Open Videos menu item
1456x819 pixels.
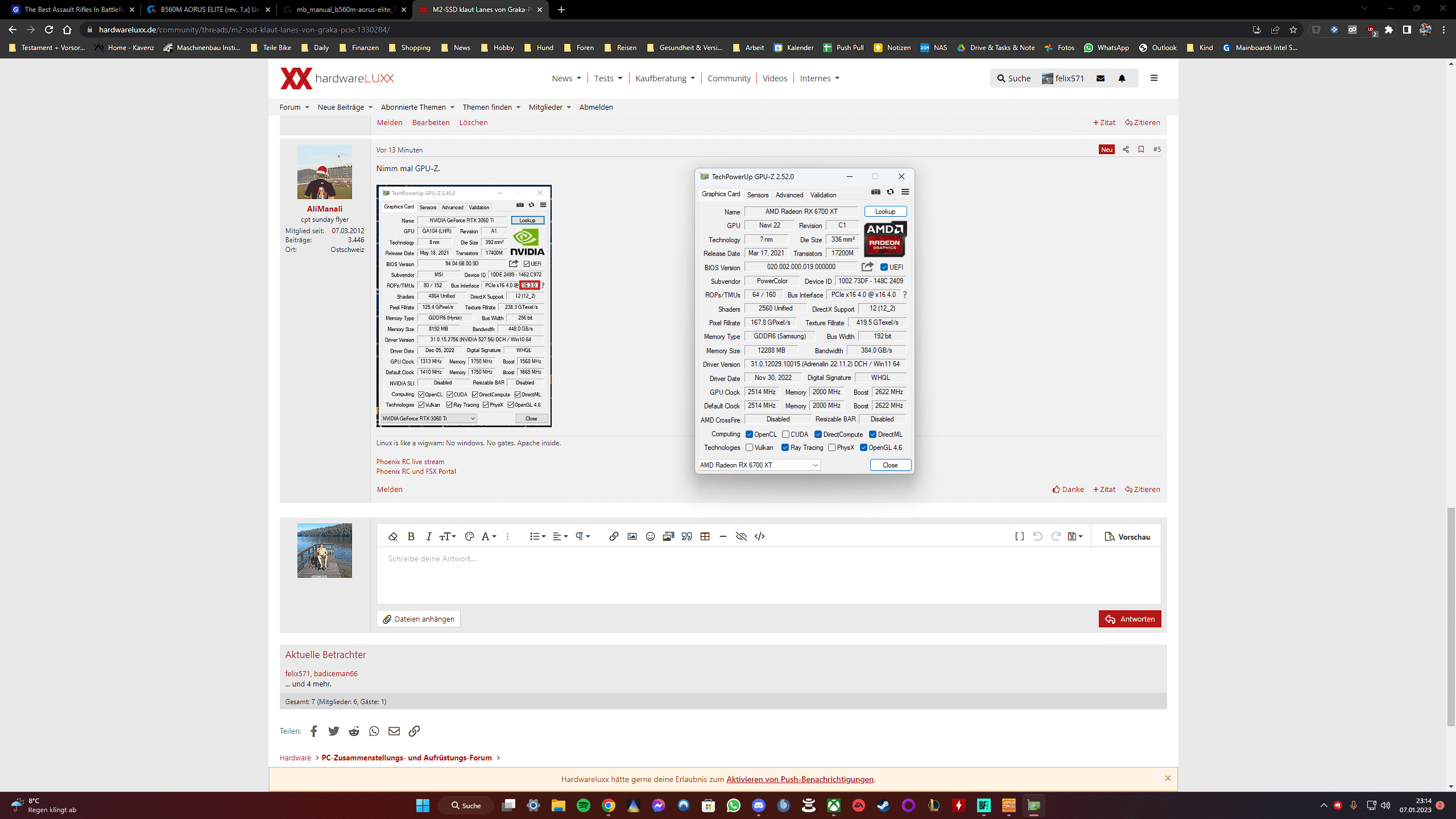pyautogui.click(x=775, y=78)
